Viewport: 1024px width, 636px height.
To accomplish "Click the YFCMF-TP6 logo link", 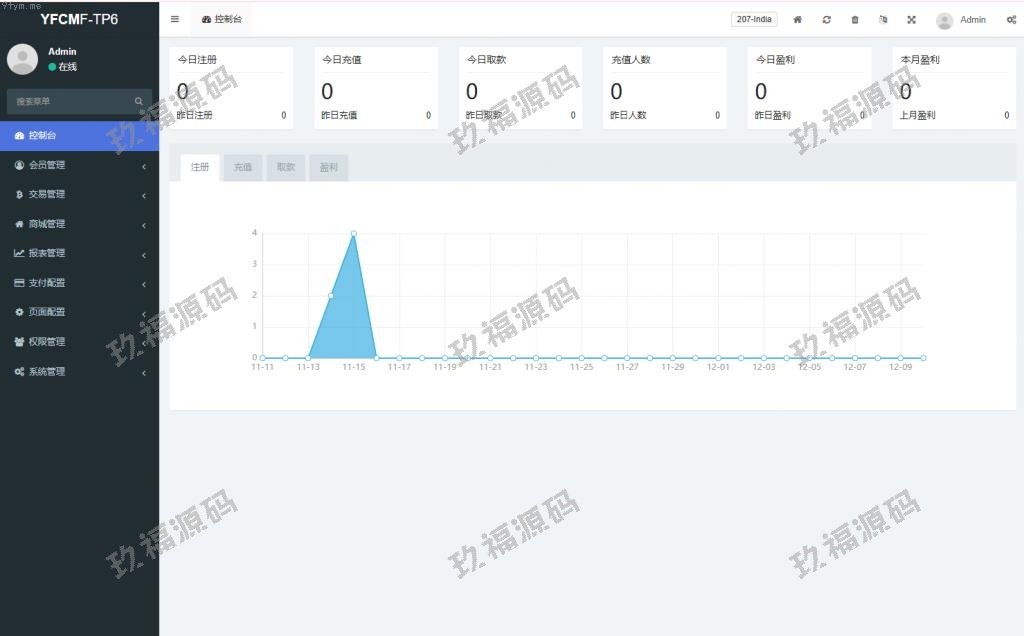I will [x=79, y=19].
